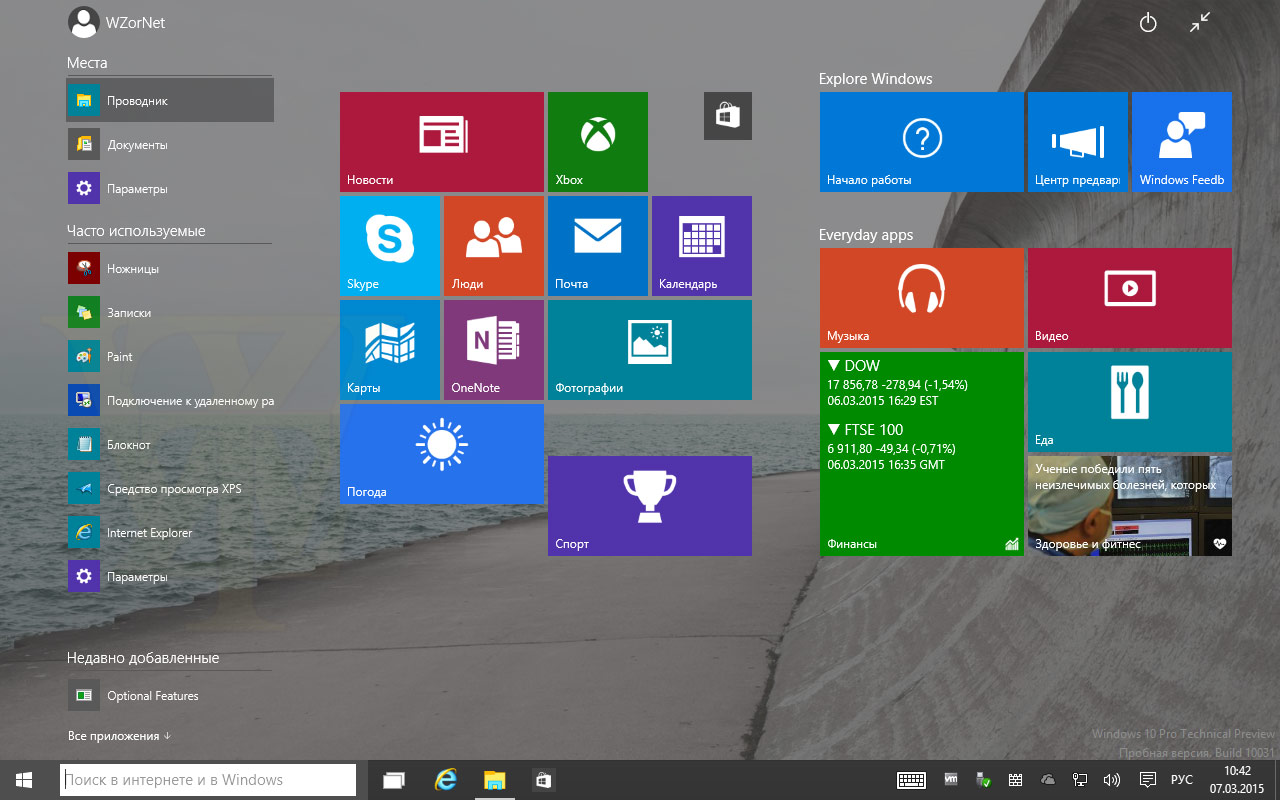Open the Музыка music tile
Viewport: 1280px width, 800px height.
(921, 297)
